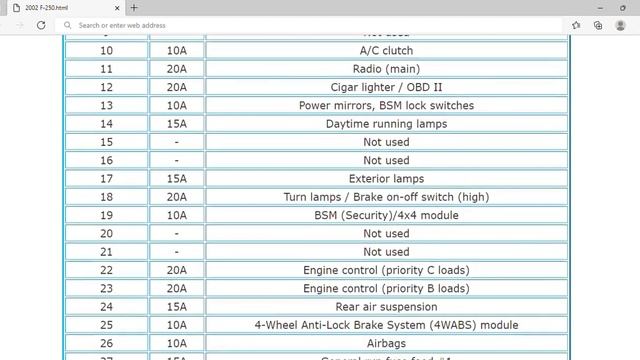Image resolution: width=640 pixels, height=360 pixels.
Task: Select the "Airbags" cell
Action: pyautogui.click(x=387, y=343)
